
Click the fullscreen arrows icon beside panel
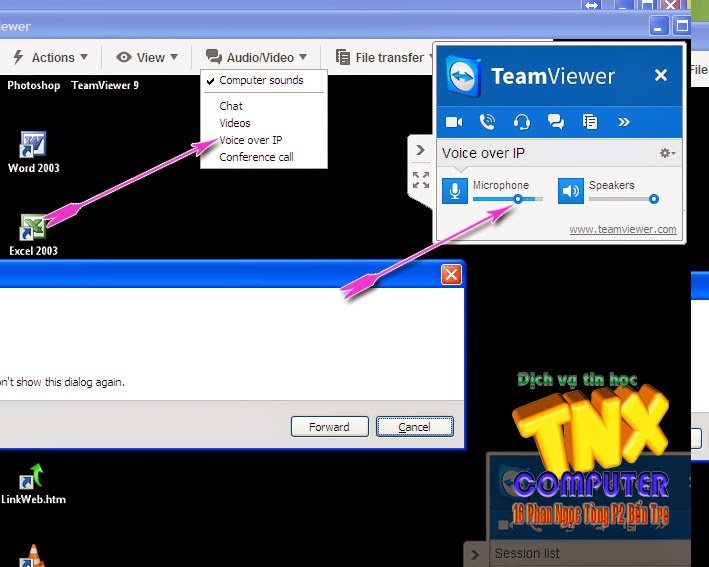pyautogui.click(x=421, y=180)
